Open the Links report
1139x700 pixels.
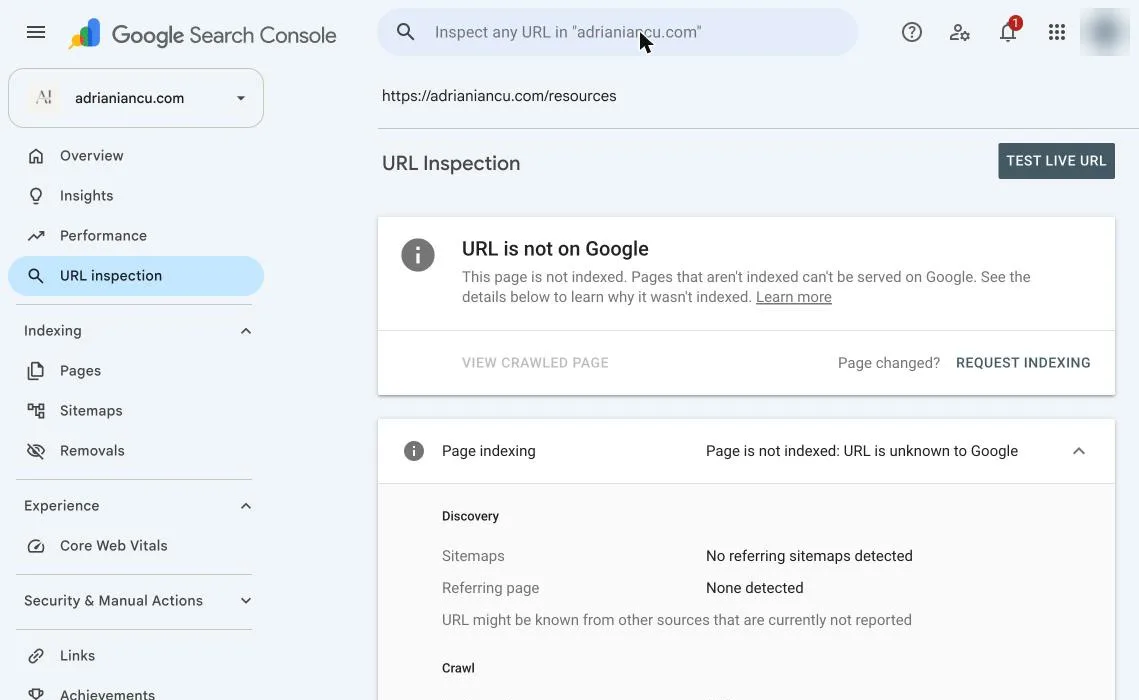(136, 656)
